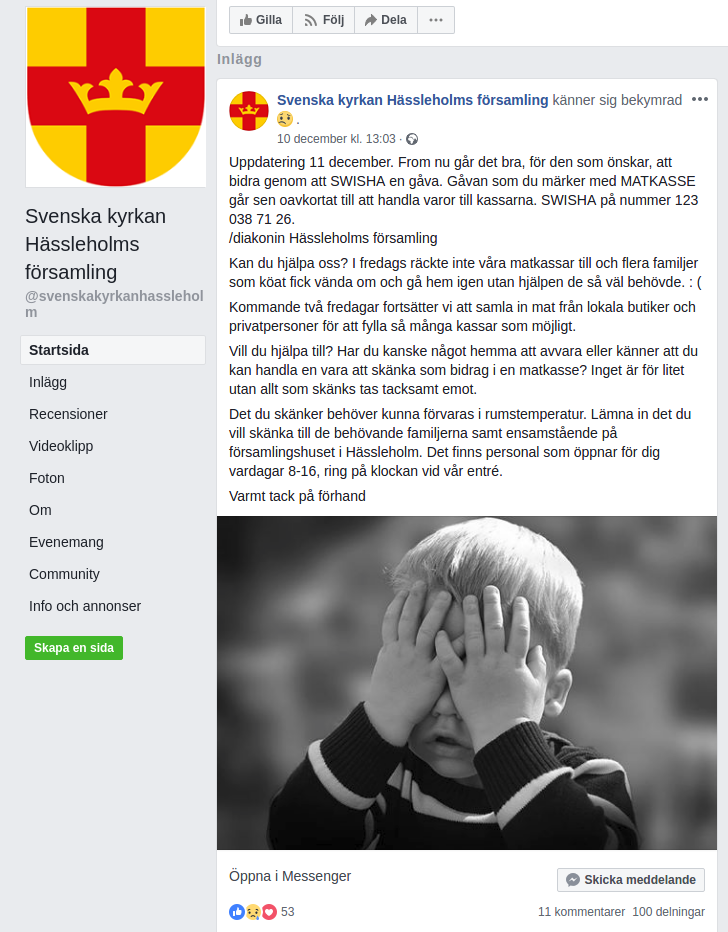Click the blue like reaction icon

coord(237,911)
